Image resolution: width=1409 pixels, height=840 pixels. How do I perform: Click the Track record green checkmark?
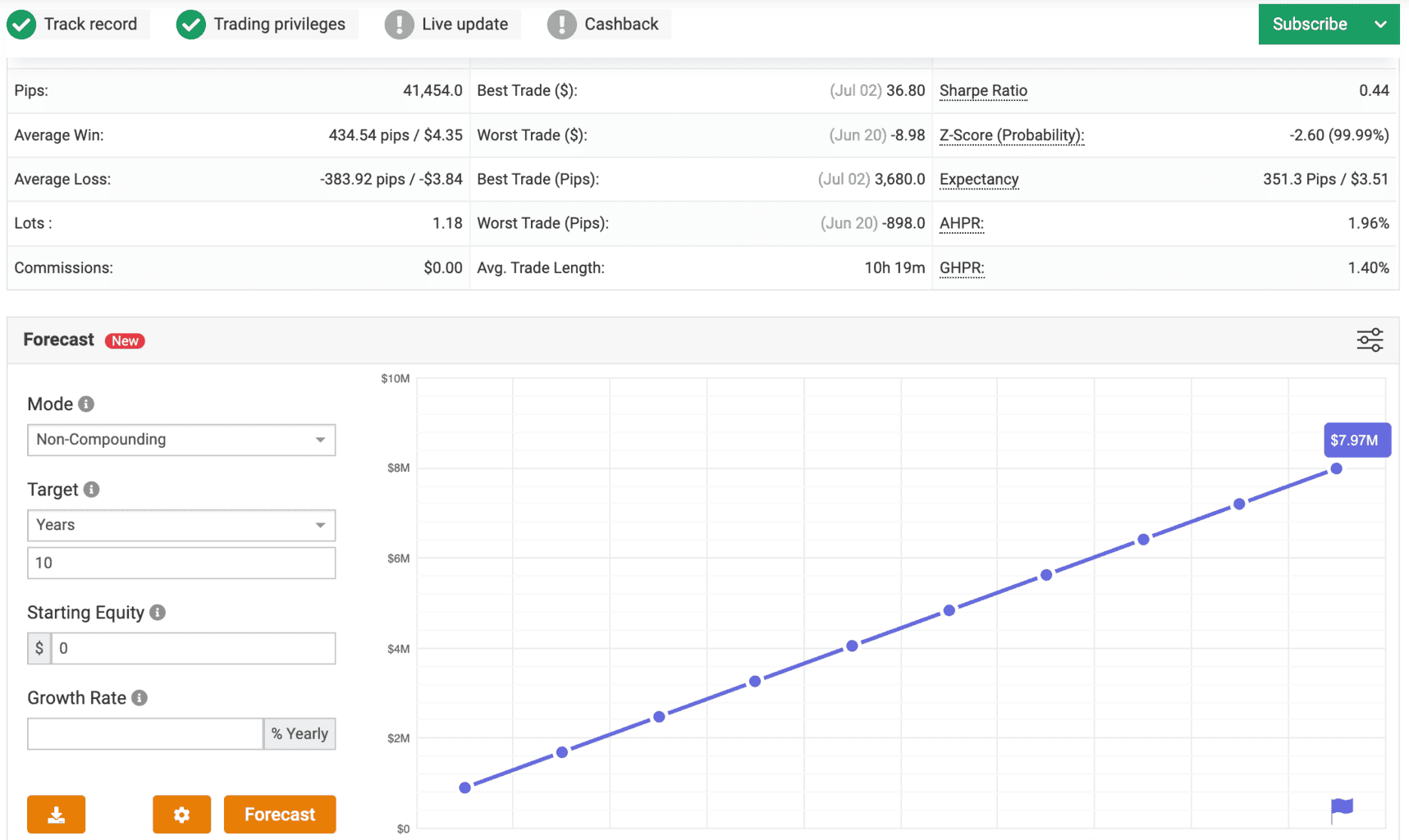point(21,25)
